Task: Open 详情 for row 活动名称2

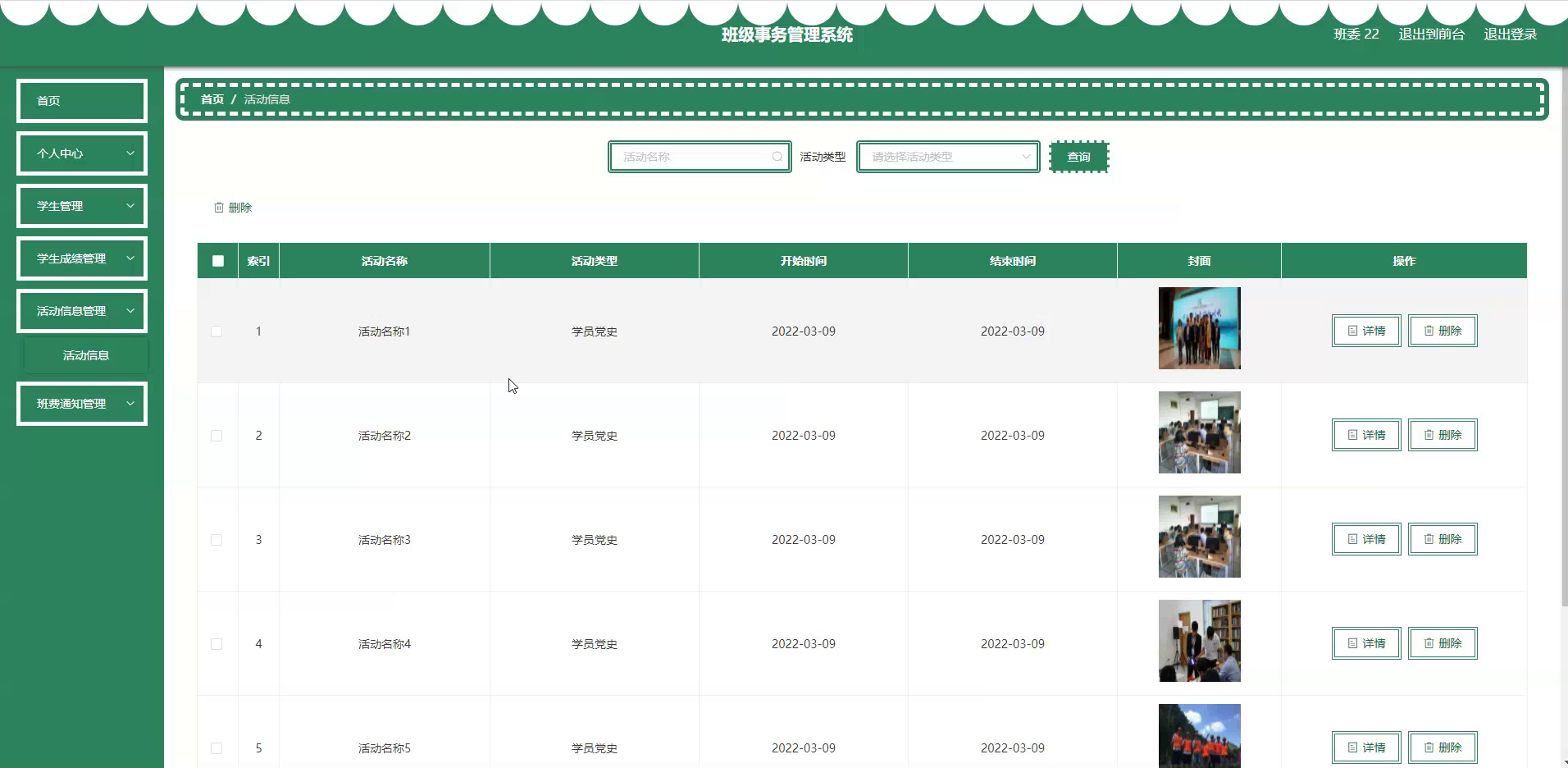Action: [x=1366, y=435]
